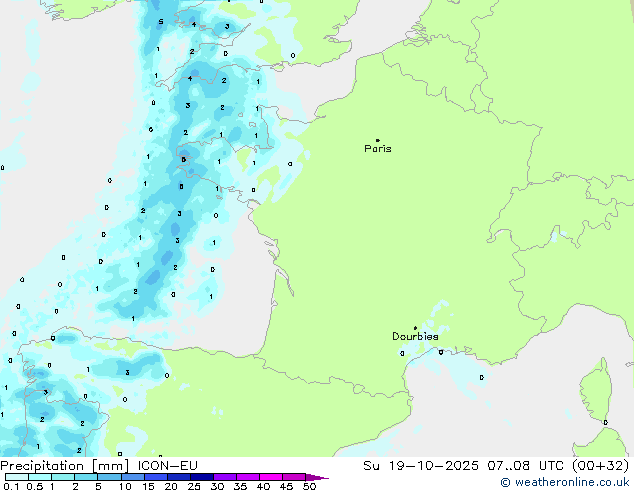Click the legend value label 50
Viewport: 634px width, 490px height.
(309, 486)
